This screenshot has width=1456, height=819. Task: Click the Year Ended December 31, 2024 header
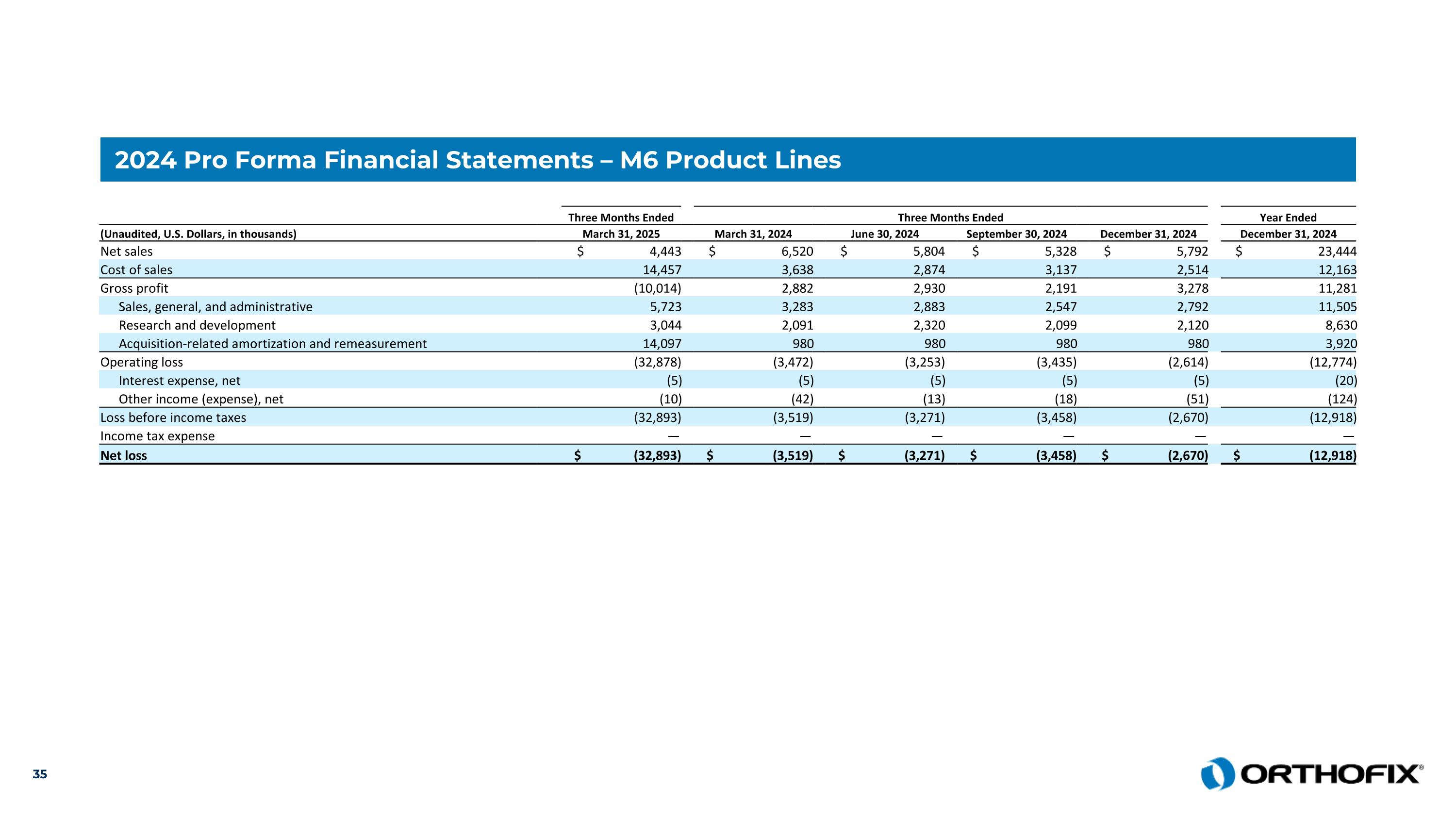click(1288, 226)
